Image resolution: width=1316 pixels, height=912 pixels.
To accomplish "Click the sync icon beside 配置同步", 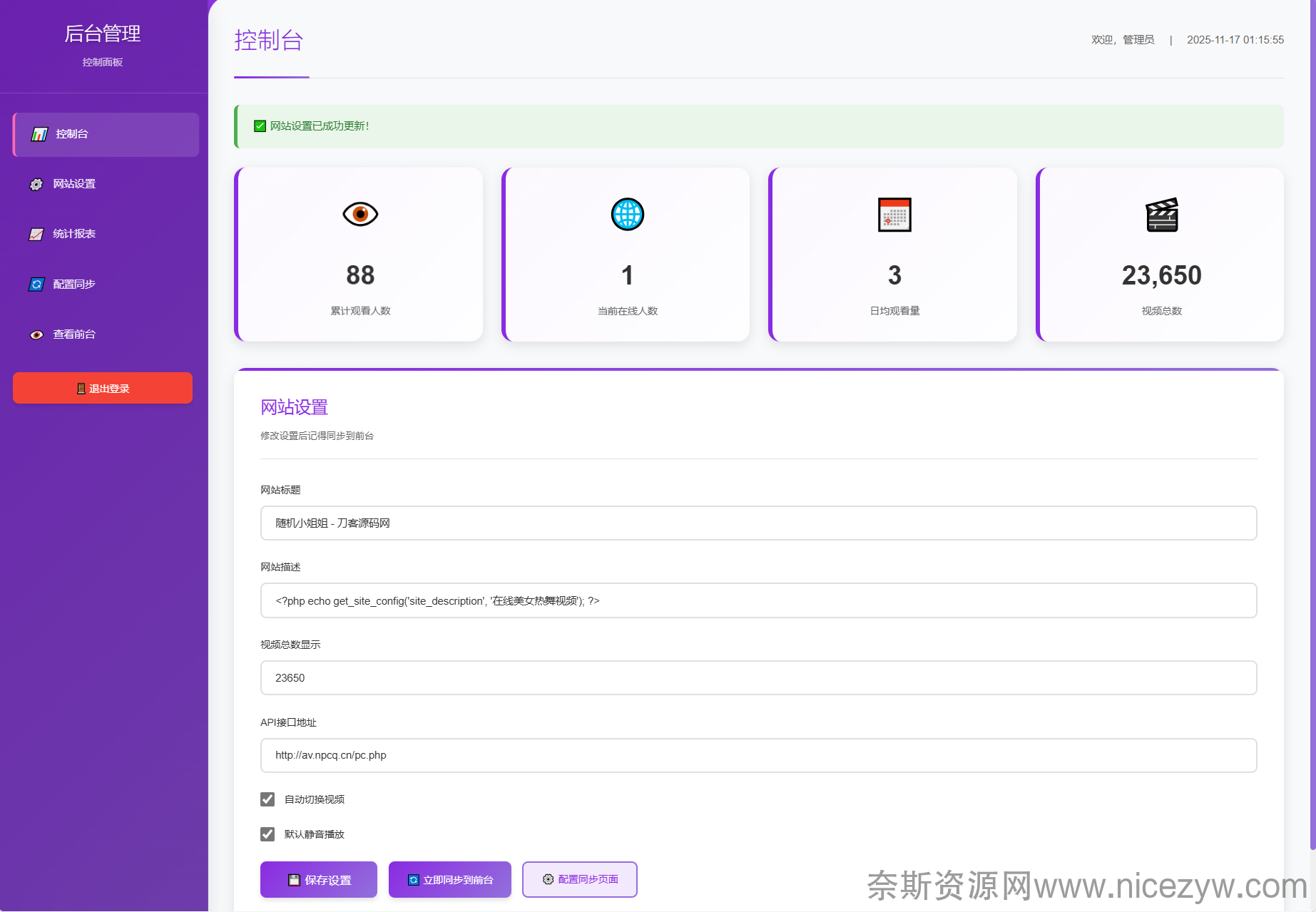I will (x=36, y=285).
